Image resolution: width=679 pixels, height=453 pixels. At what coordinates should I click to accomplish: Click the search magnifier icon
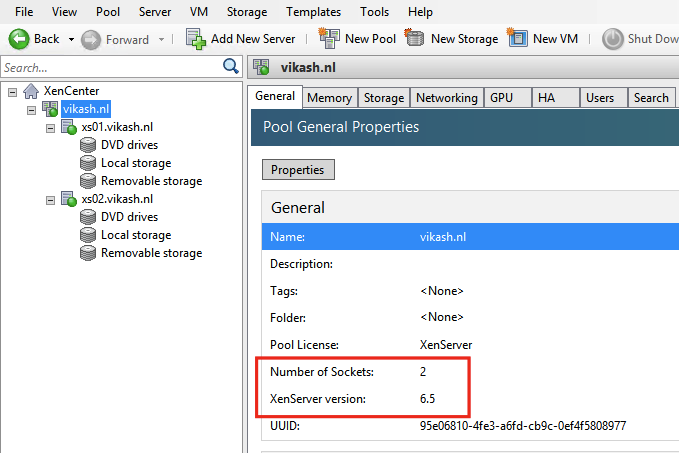click(230, 66)
